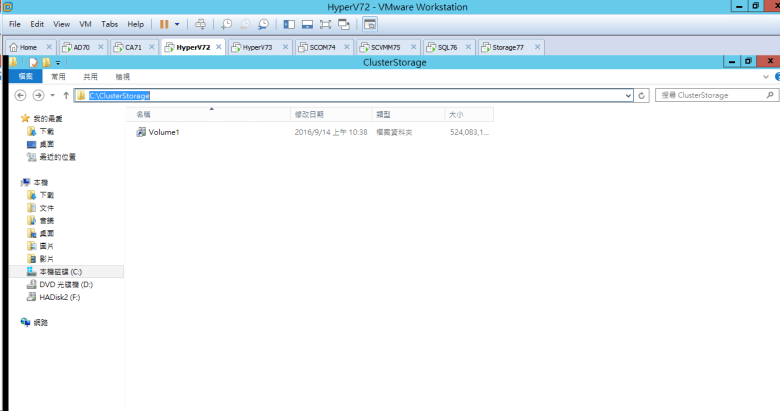The height and width of the screenshot is (411, 780).
Task: Open the power options dropdown arrow
Action: 178,23
